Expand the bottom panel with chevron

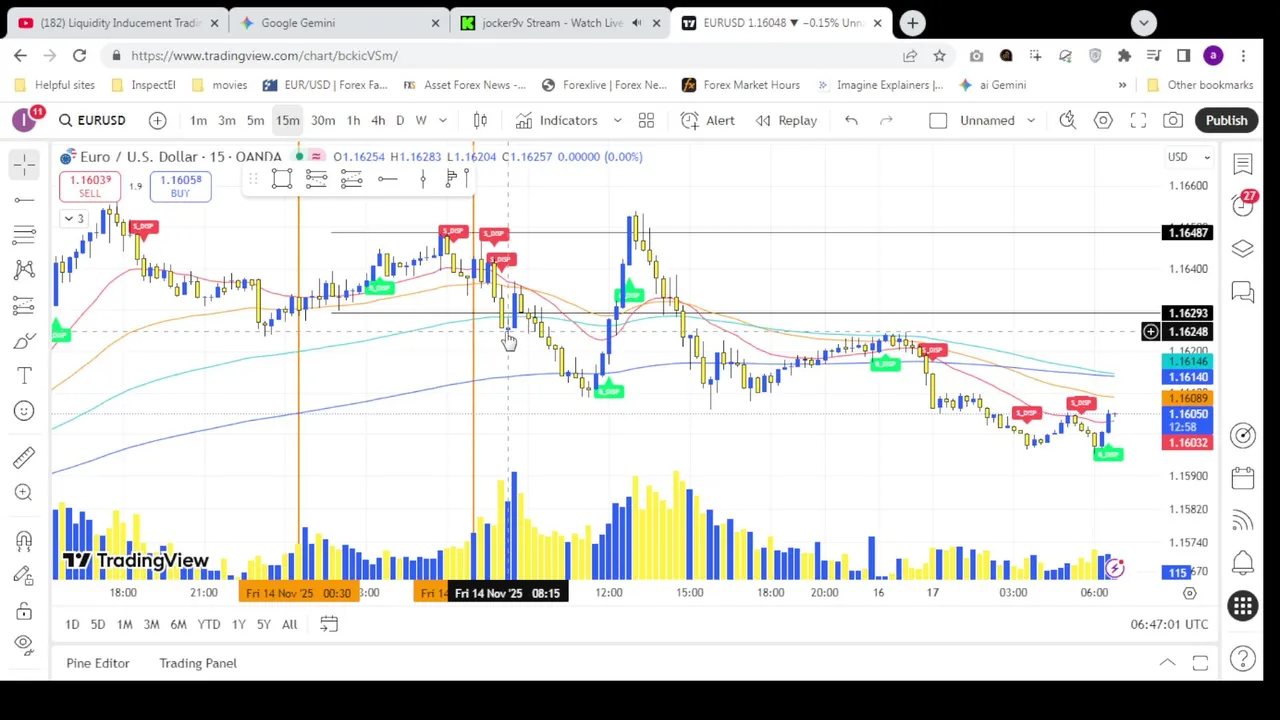click(x=1167, y=663)
